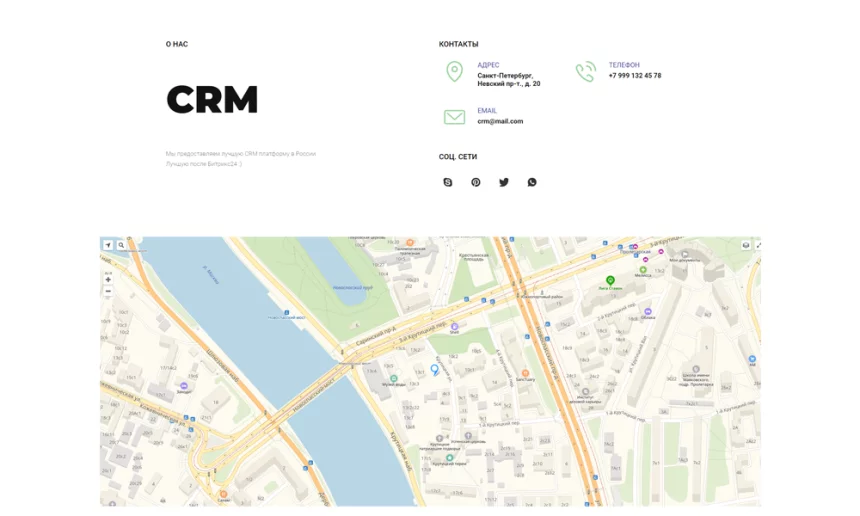
Task: Click the green location pin address icon
Action: pyautogui.click(x=454, y=72)
